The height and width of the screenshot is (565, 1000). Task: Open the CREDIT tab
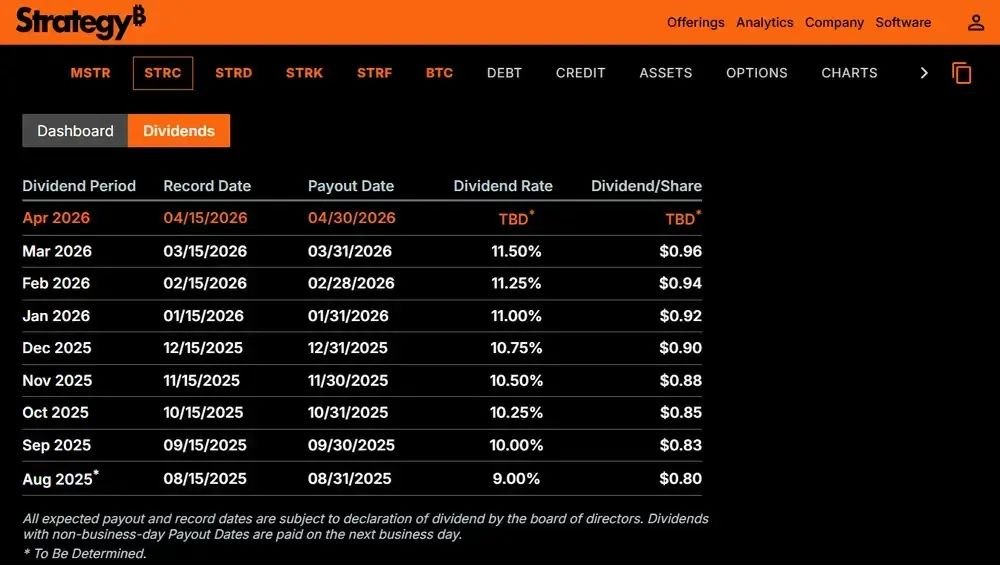(x=580, y=73)
